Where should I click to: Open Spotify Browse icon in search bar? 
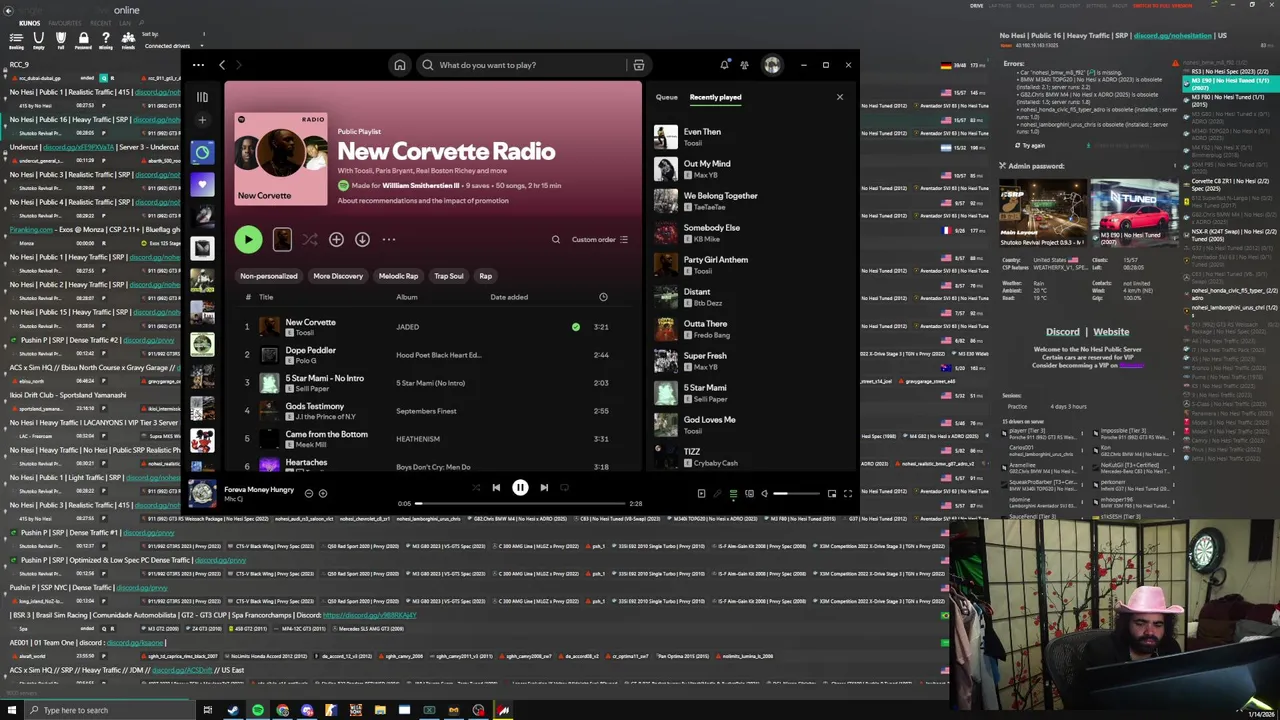[x=638, y=65]
